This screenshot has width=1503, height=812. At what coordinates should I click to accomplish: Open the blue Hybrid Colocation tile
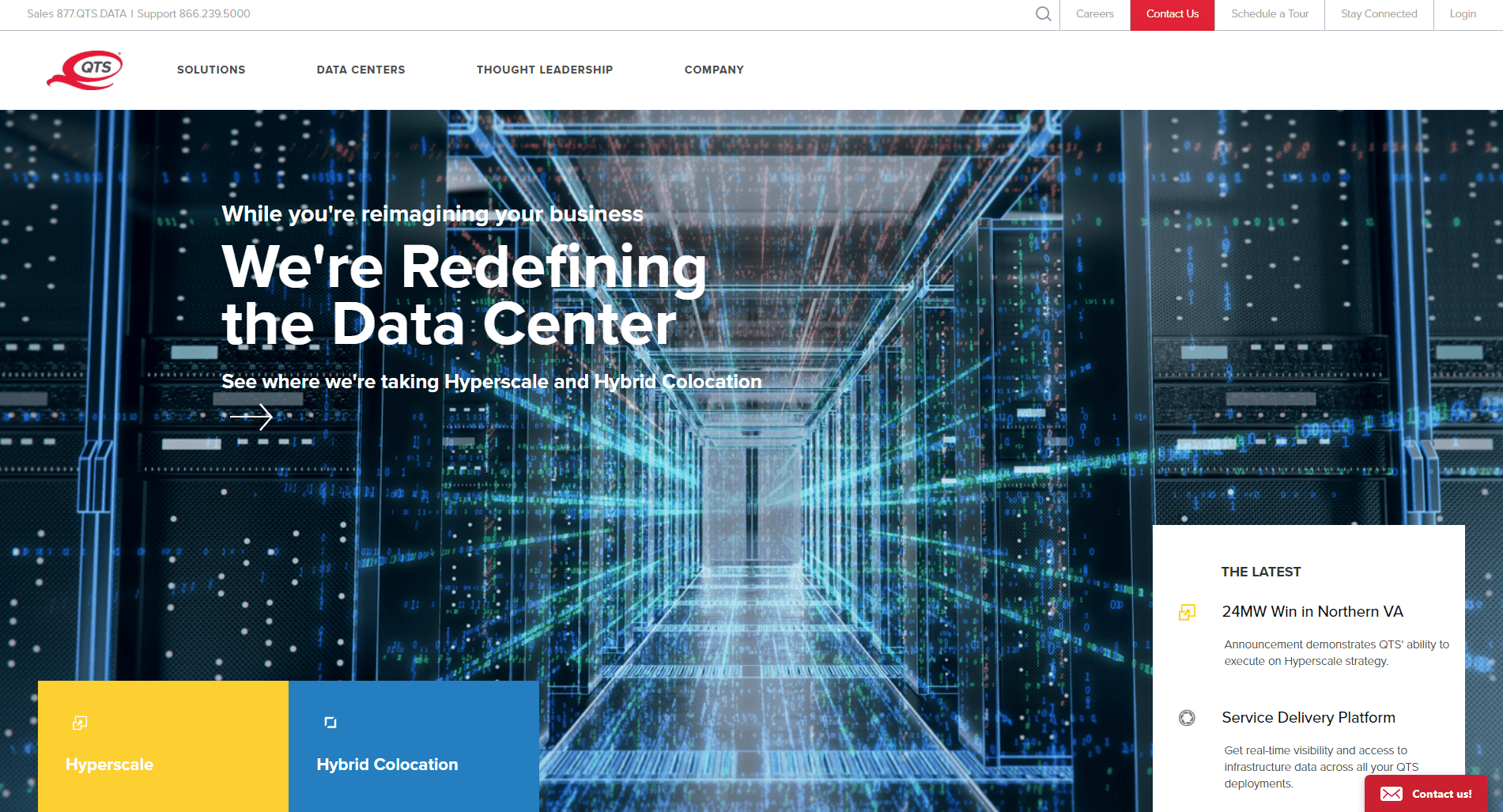click(x=414, y=746)
